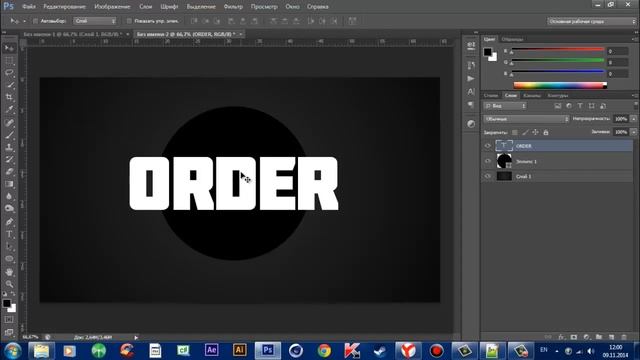
Task: Open the layer filter Вид dropdown
Action: point(505,106)
